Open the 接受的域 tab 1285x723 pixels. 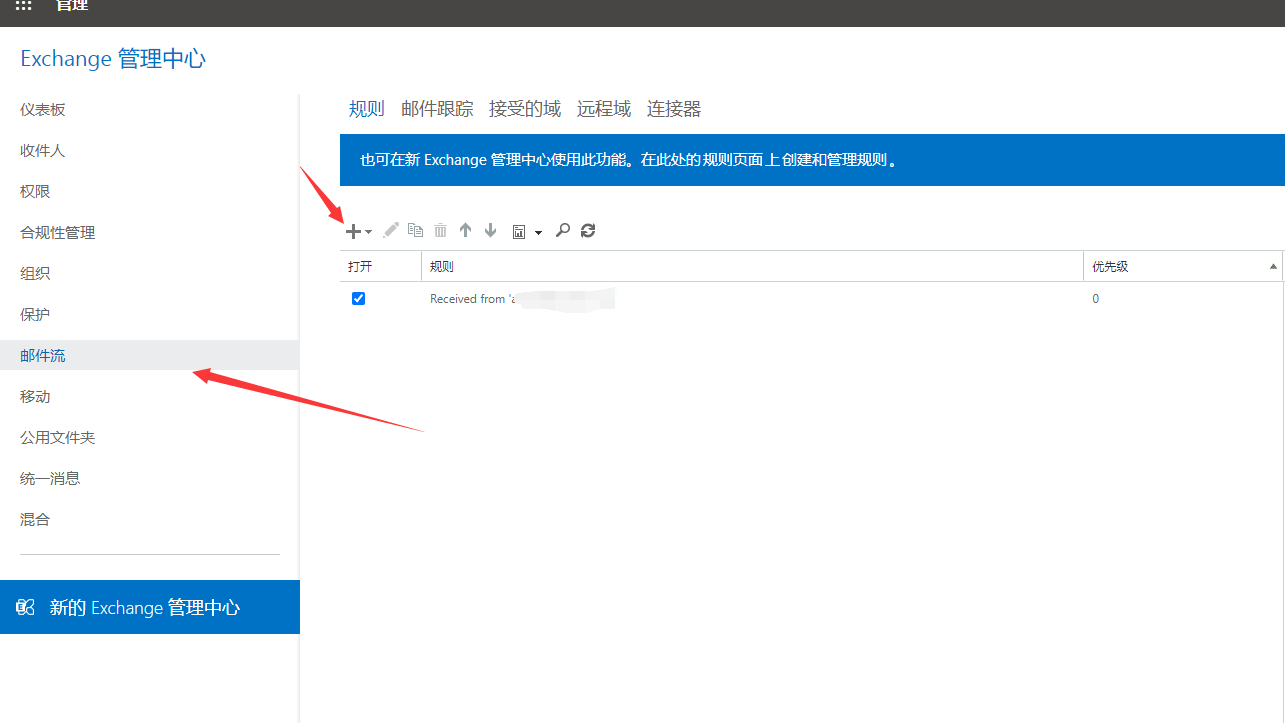[525, 109]
